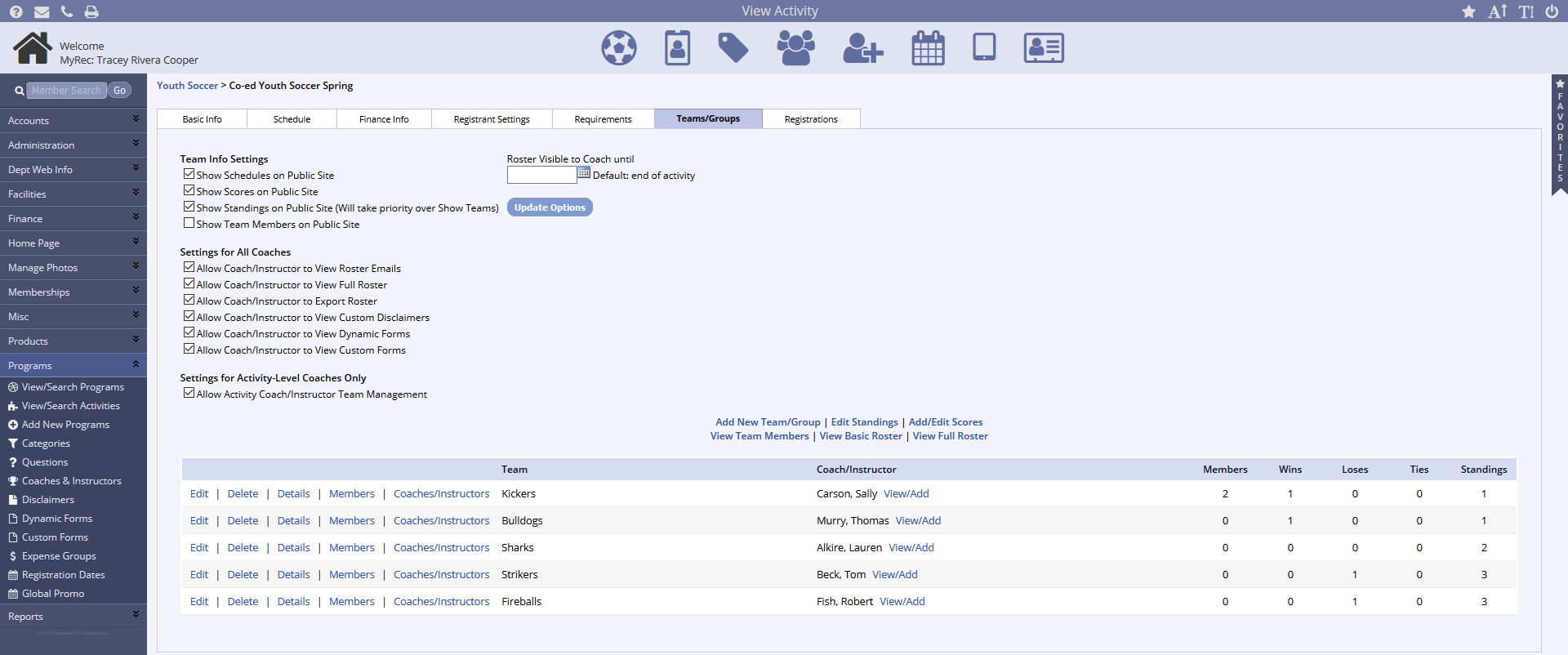The image size is (1568, 655).
Task: Open the View Full Roster link
Action: [x=951, y=436]
